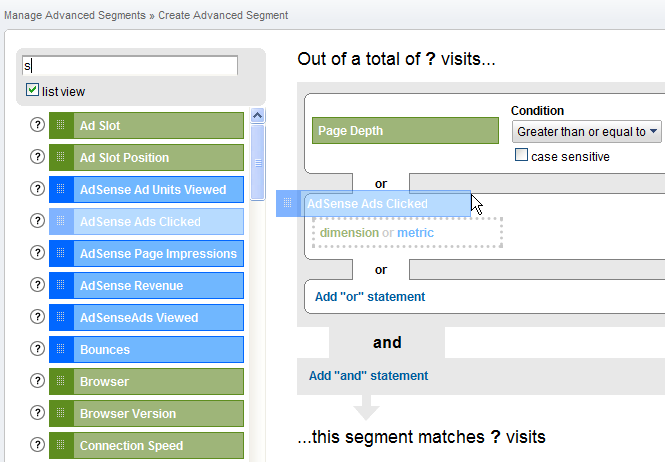This screenshot has height=462, width=665.
Task: Open help for Ad Slot
Action: 37,125
